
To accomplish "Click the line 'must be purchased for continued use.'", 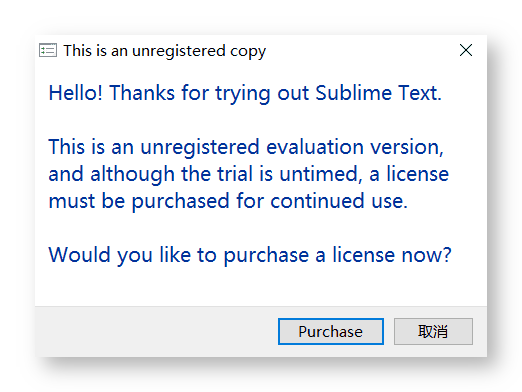I will 228,201.
